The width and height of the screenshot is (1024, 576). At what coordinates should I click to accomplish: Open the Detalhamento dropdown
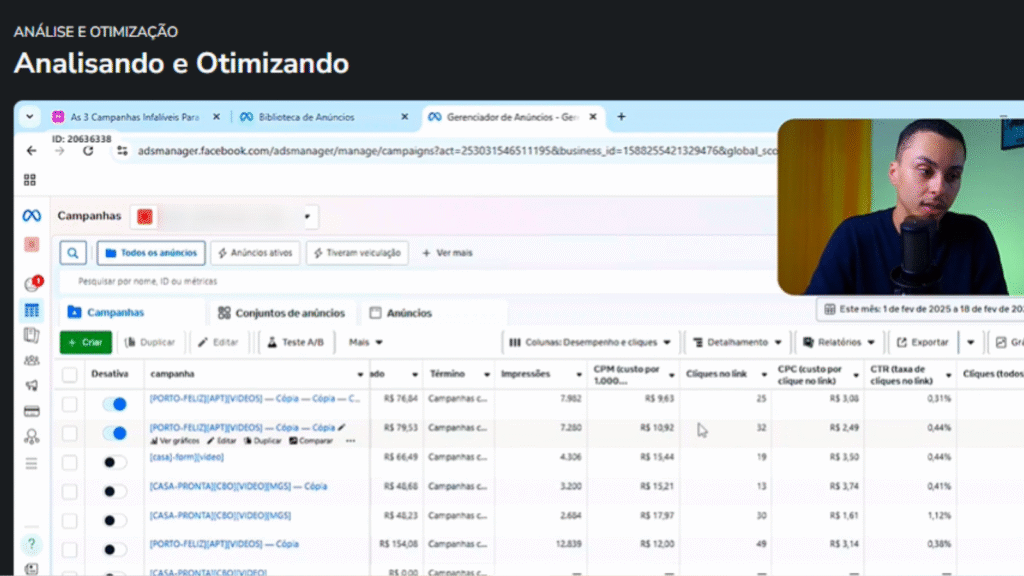tap(736, 342)
